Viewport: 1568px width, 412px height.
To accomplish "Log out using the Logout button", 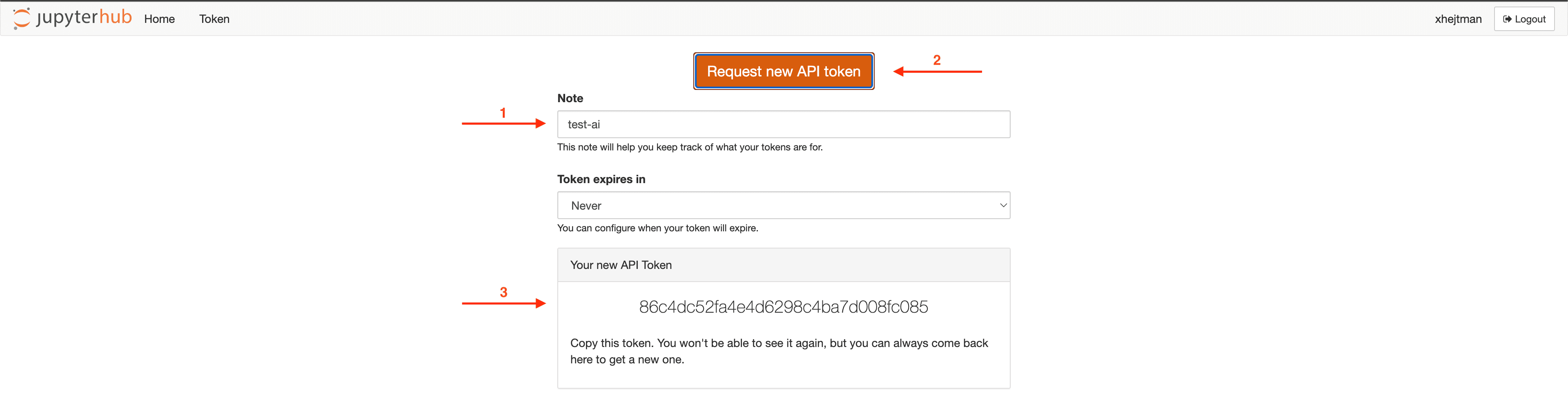I will click(x=1523, y=19).
